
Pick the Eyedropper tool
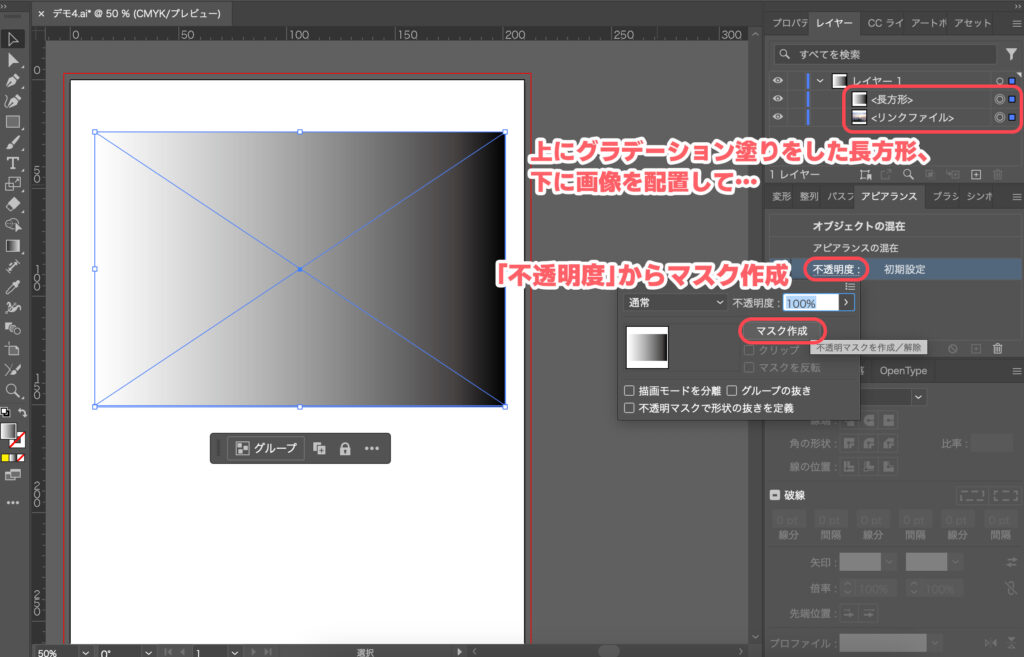click(13, 287)
